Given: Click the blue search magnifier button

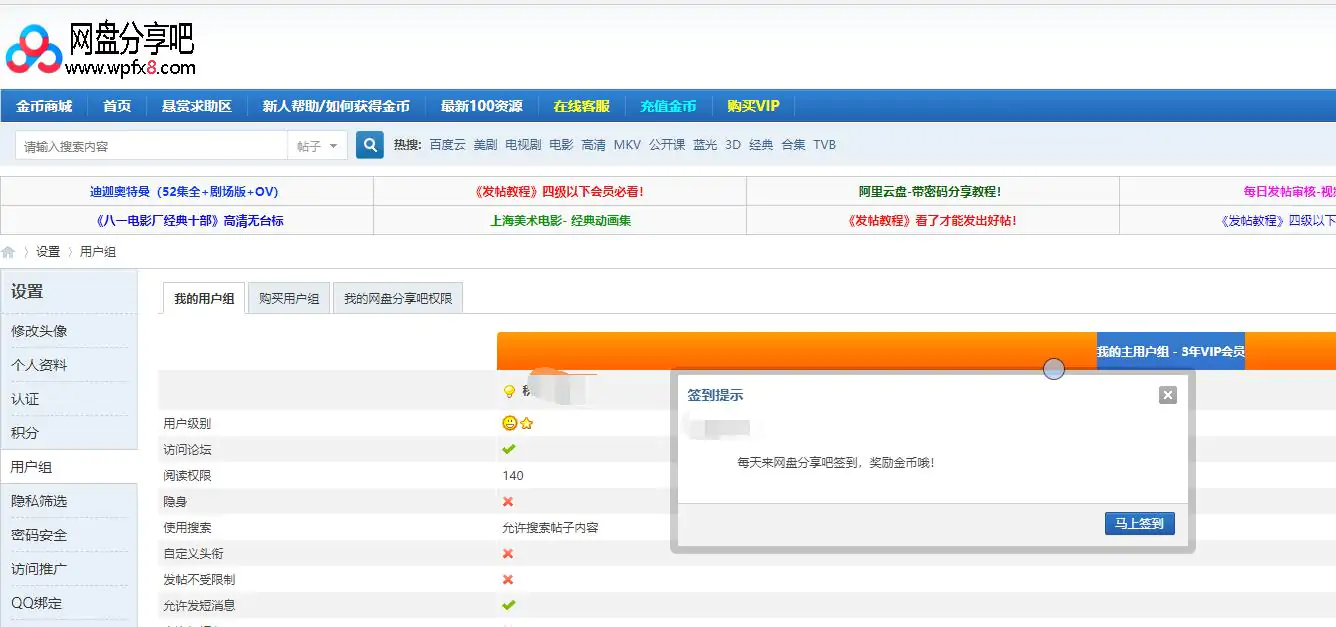Looking at the screenshot, I should point(370,145).
